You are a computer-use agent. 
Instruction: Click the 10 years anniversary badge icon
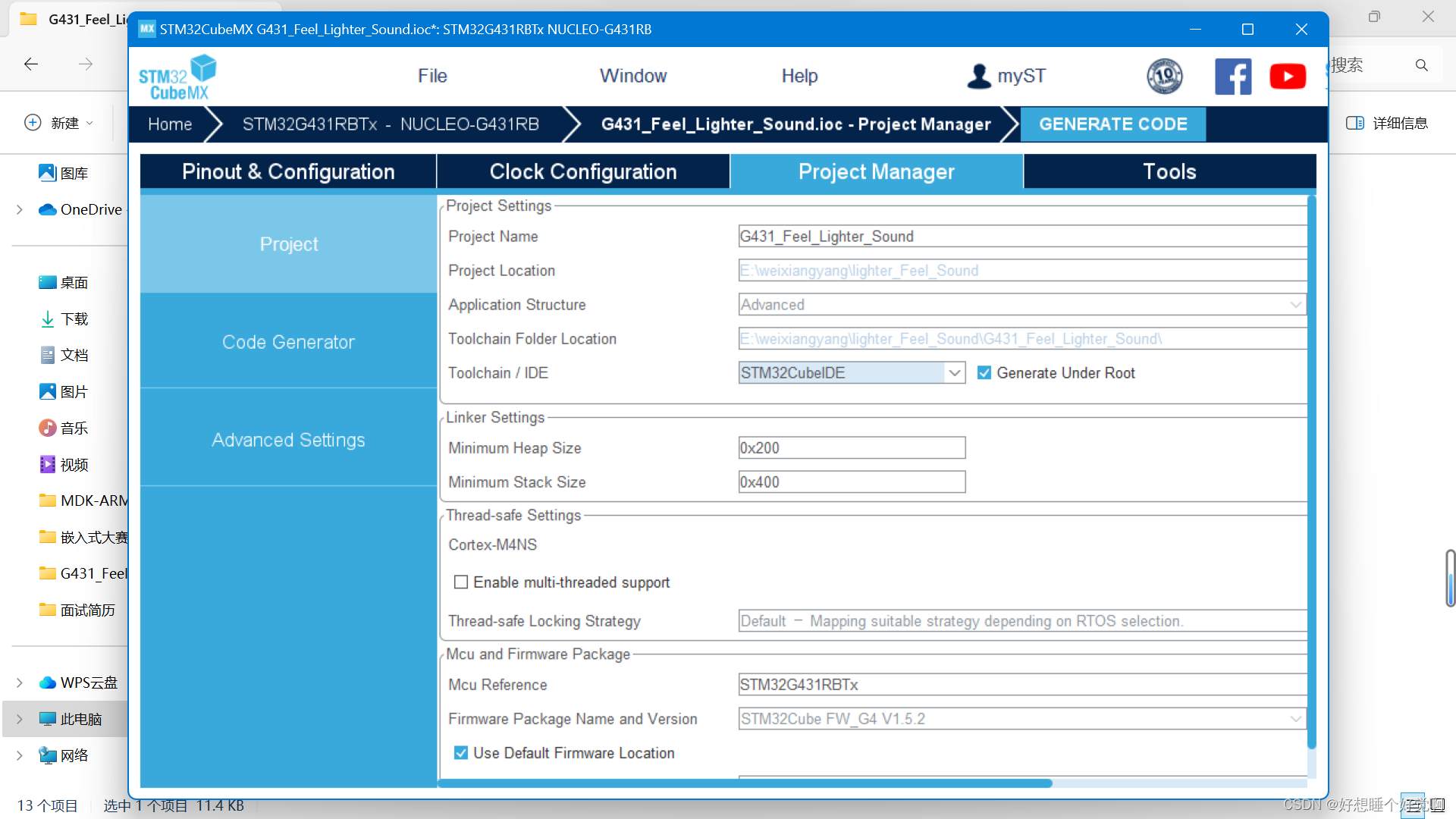coord(1164,76)
